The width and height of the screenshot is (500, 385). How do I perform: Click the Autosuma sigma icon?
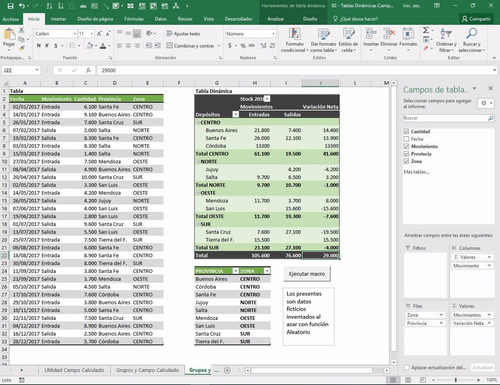pyautogui.click(x=426, y=31)
